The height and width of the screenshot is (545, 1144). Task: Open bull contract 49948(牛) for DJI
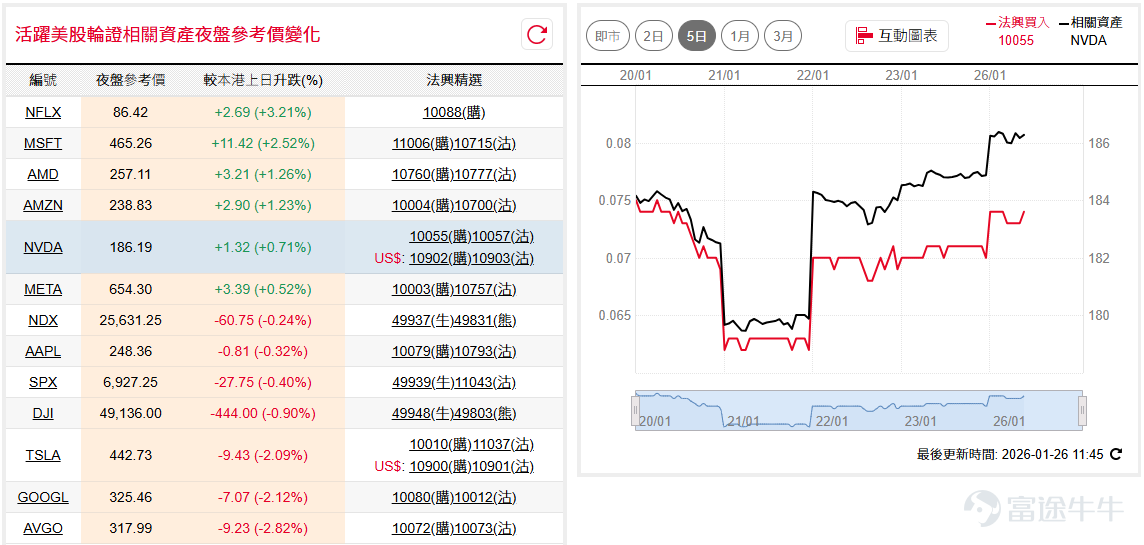click(x=422, y=414)
